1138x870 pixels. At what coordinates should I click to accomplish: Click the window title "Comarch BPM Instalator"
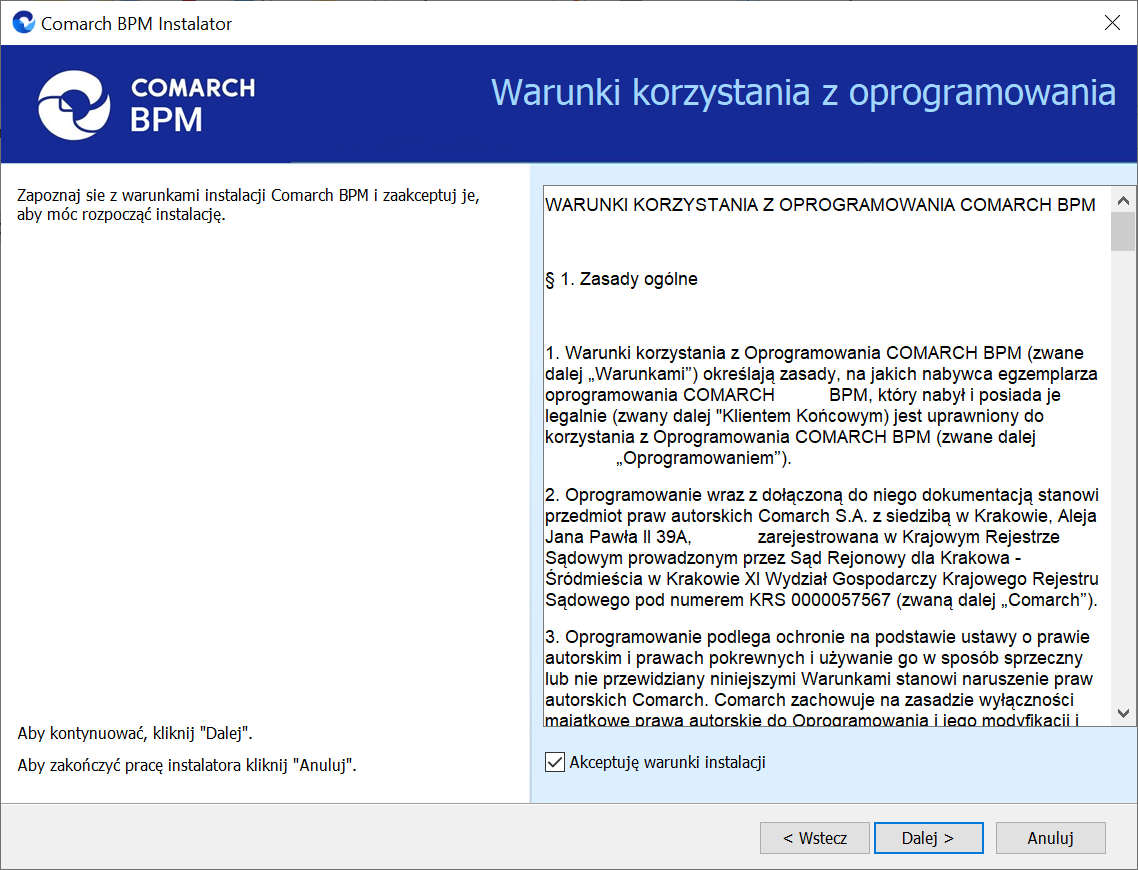[x=136, y=23]
